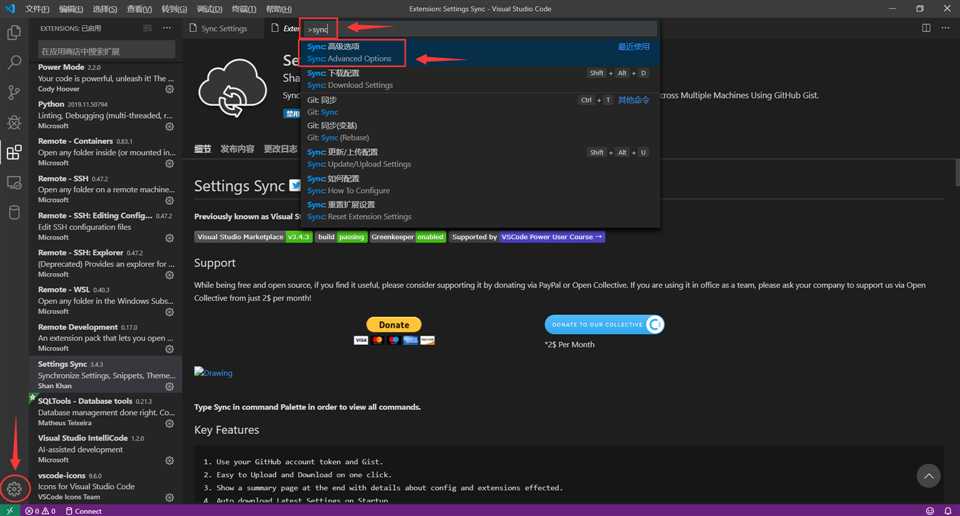This screenshot has height=516, width=960.
Task: Open the Debug view in activity bar
Action: 14,122
